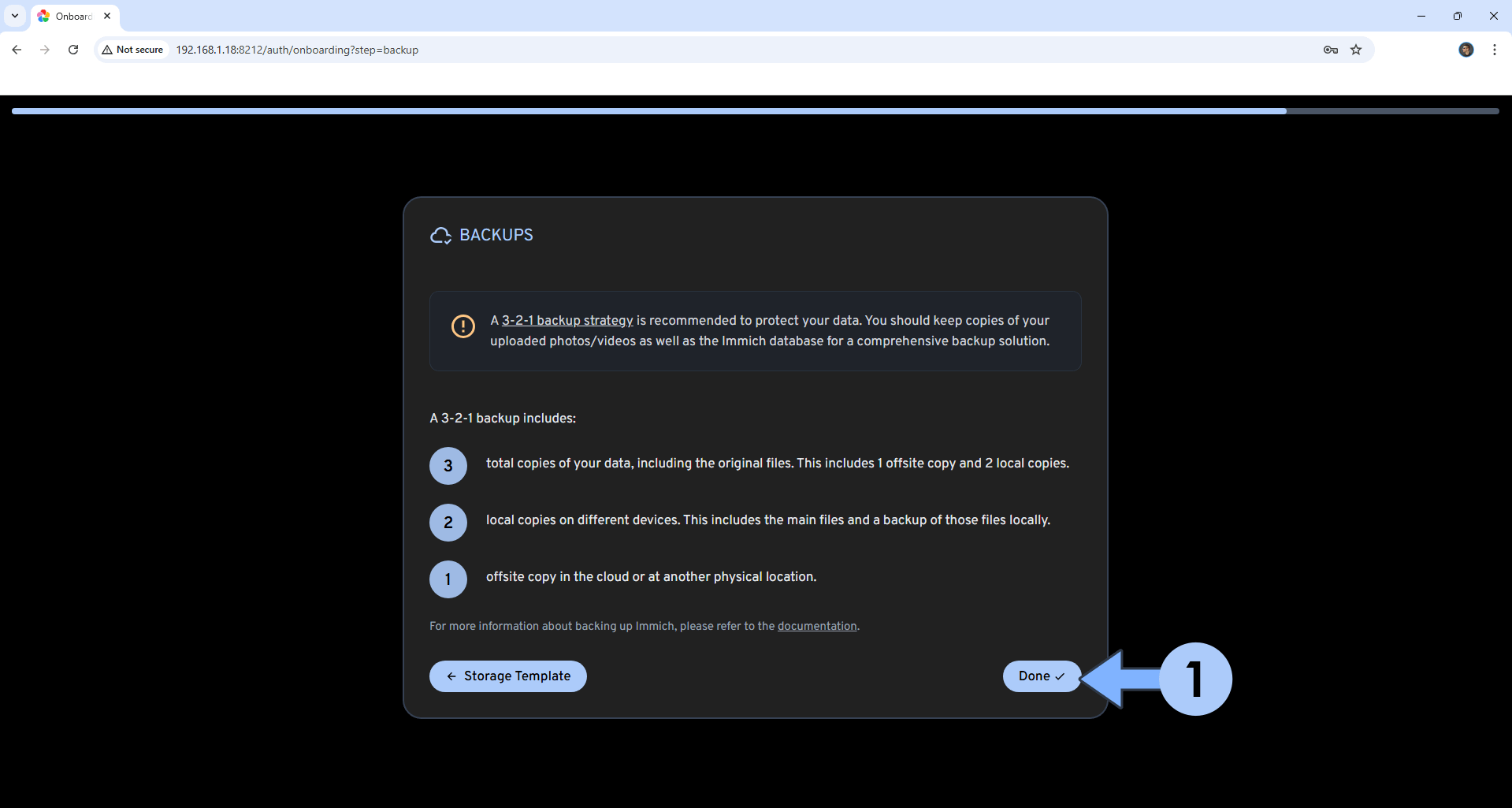
Task: Expand the tab search dropdown
Action: point(15,16)
